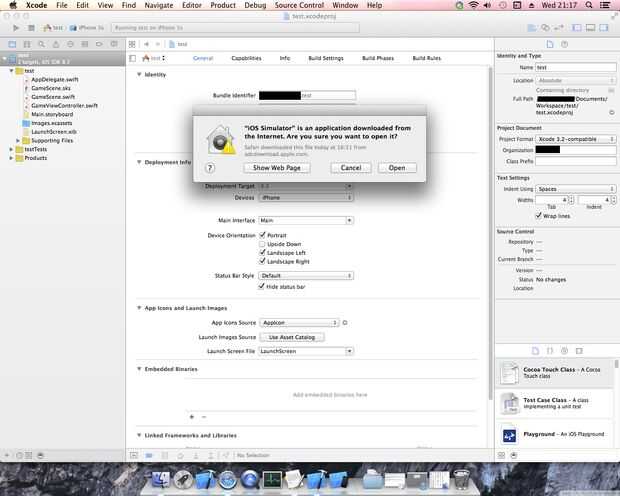Click the Tab width stepper
Image resolution: width=620 pixels, height=496 pixels.
[571, 200]
